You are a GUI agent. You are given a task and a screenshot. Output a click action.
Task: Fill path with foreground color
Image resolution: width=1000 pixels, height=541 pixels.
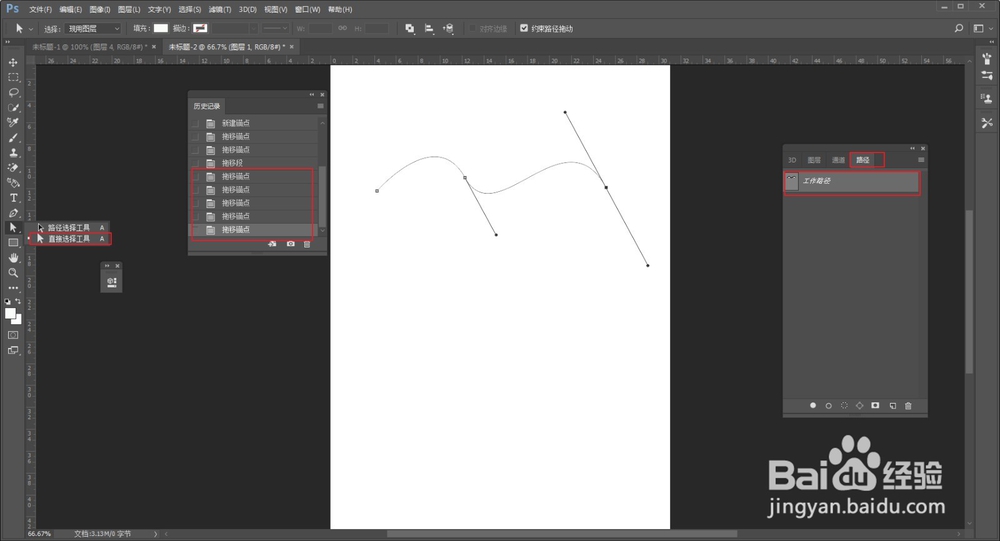coord(812,406)
